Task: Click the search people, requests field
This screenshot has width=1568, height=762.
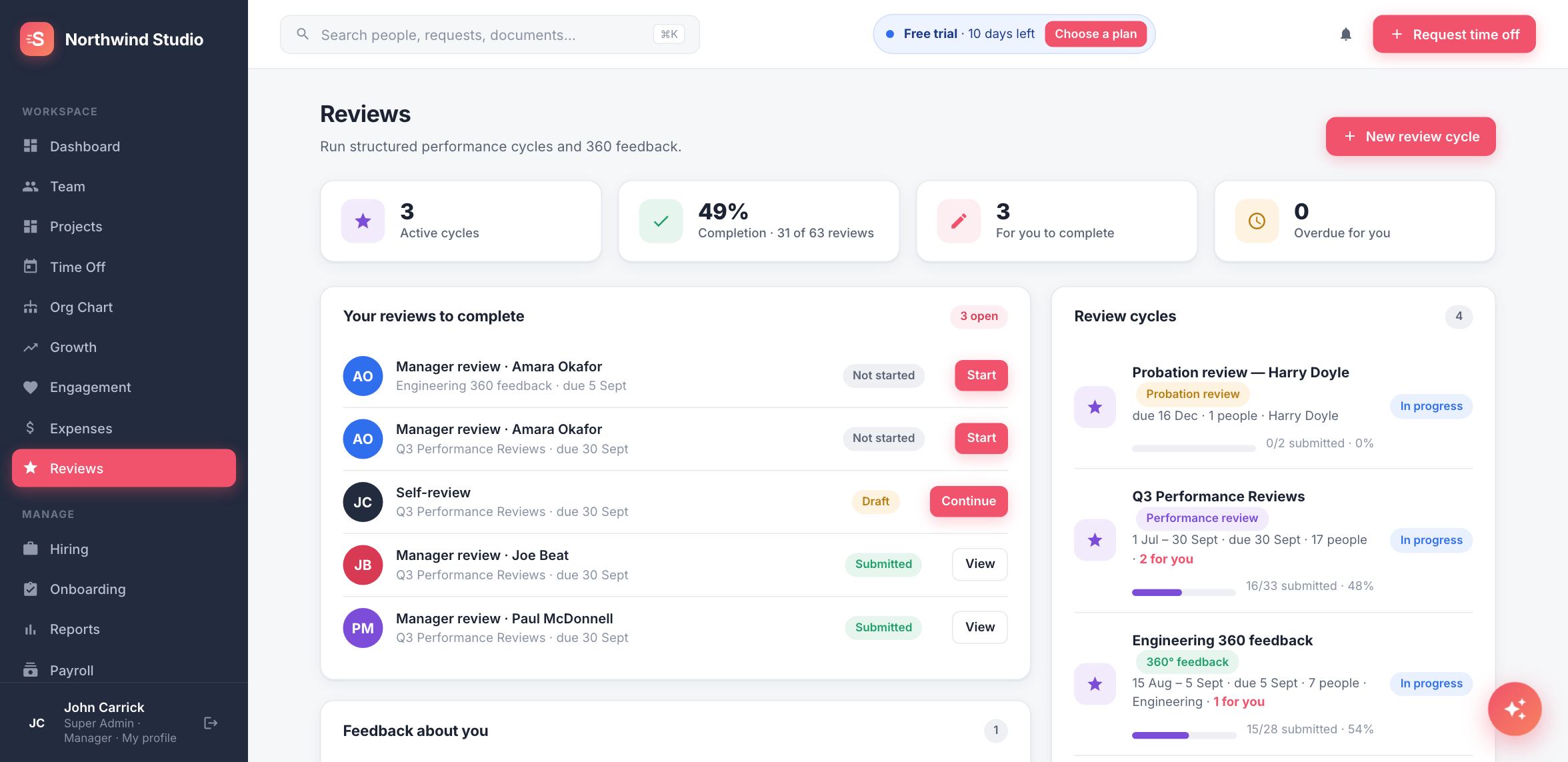Action: point(490,34)
